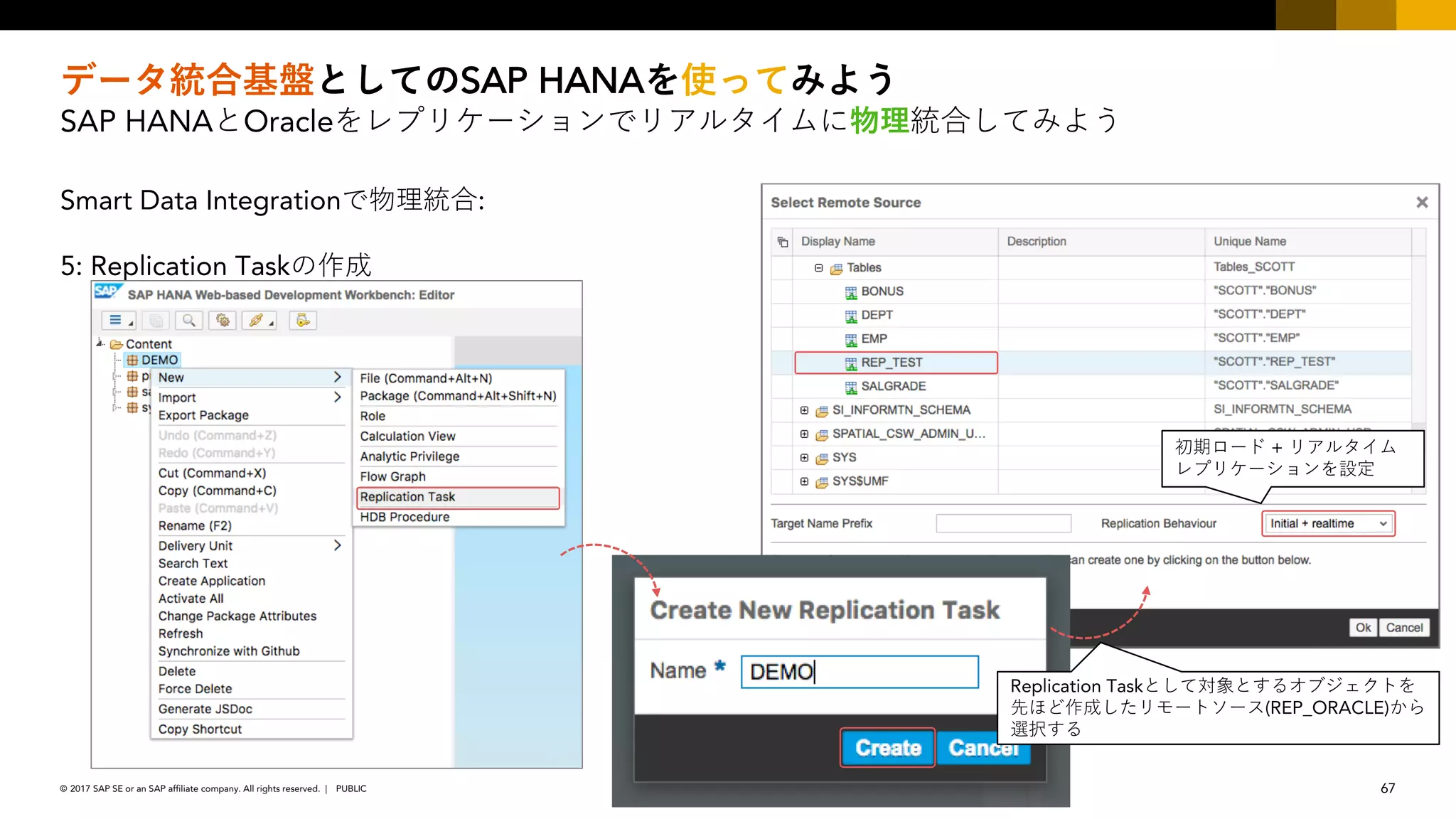Select HDB Procedure in submenu

point(458,517)
